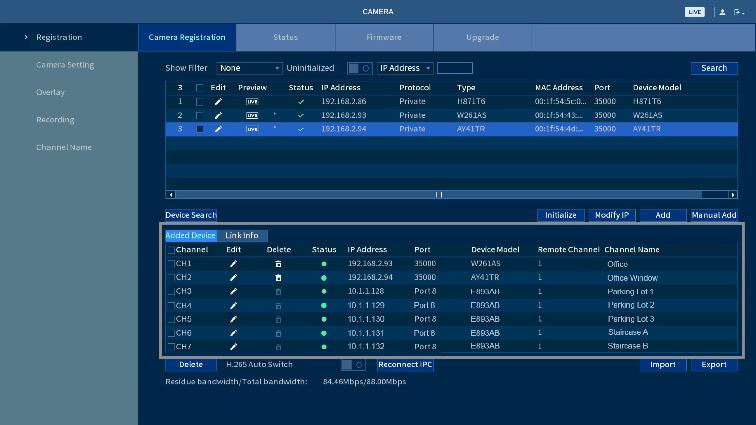Delete the CH2 Office Window camera
Screen dimensions: 756x425
click(x=279, y=278)
